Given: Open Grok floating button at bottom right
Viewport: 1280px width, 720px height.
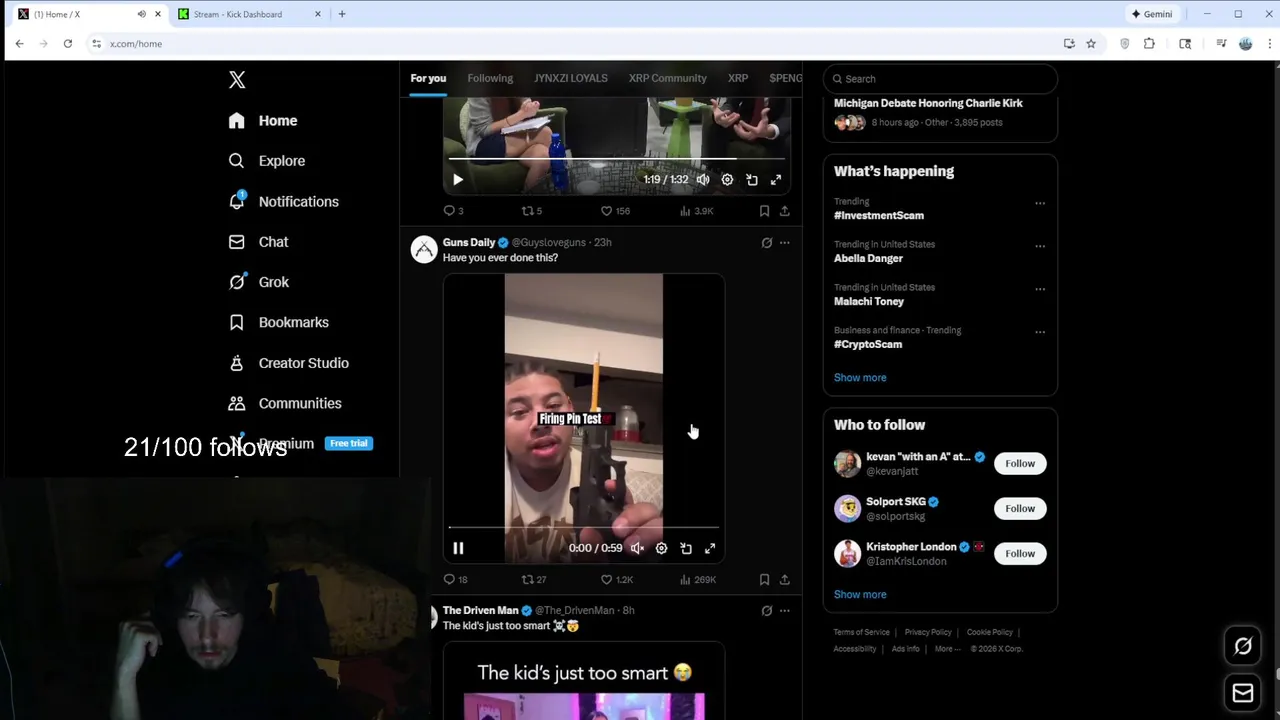Looking at the screenshot, I should tap(1243, 646).
